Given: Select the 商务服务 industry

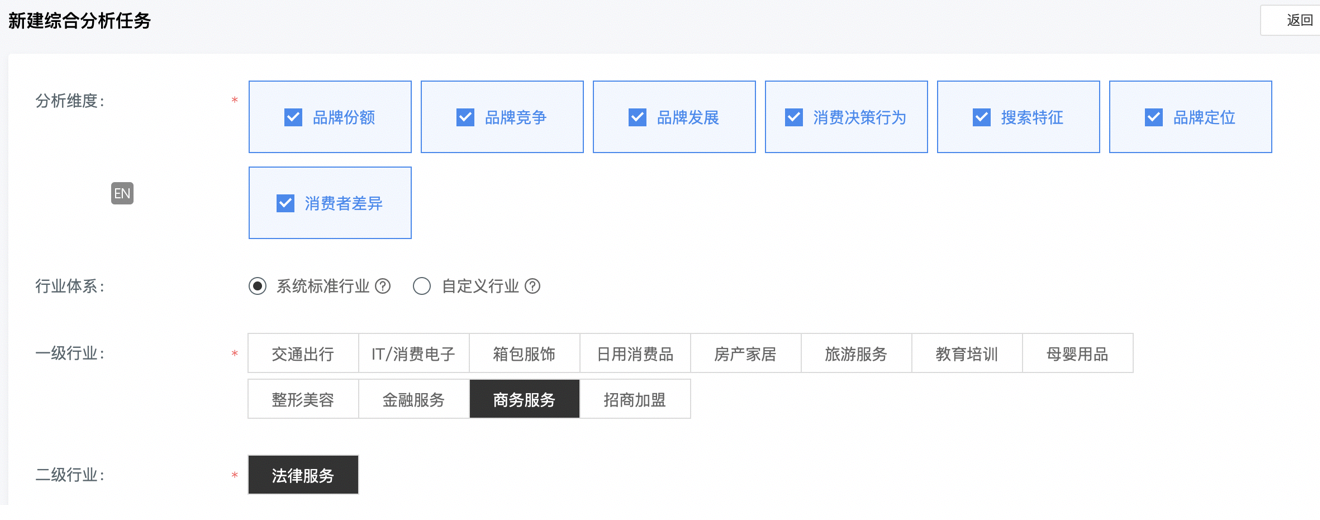Looking at the screenshot, I should 524,400.
